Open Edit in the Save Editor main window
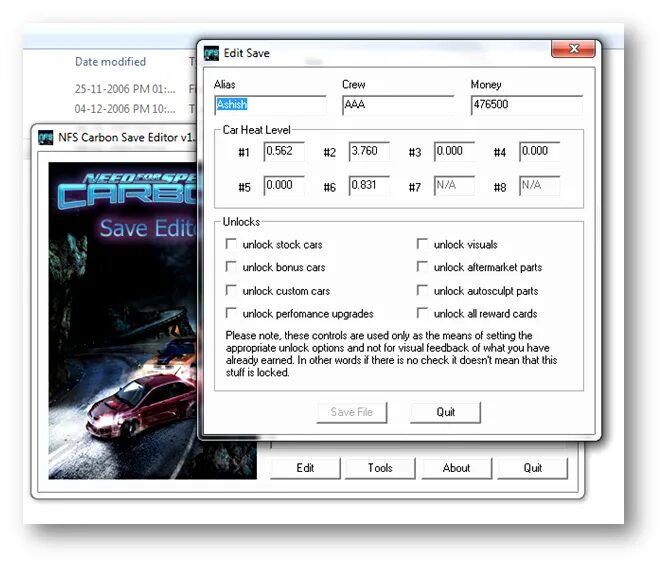Screen dimensions: 667x567 (x=305, y=468)
